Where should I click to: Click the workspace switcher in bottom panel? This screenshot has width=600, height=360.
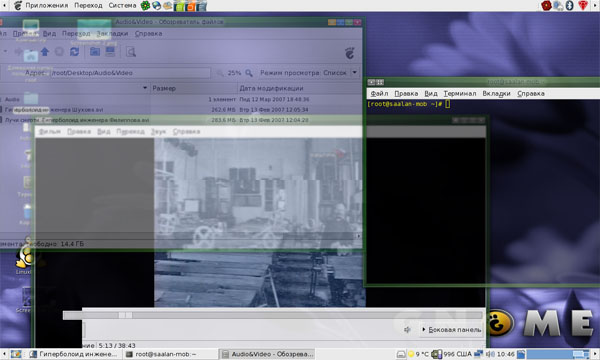tap(558, 354)
